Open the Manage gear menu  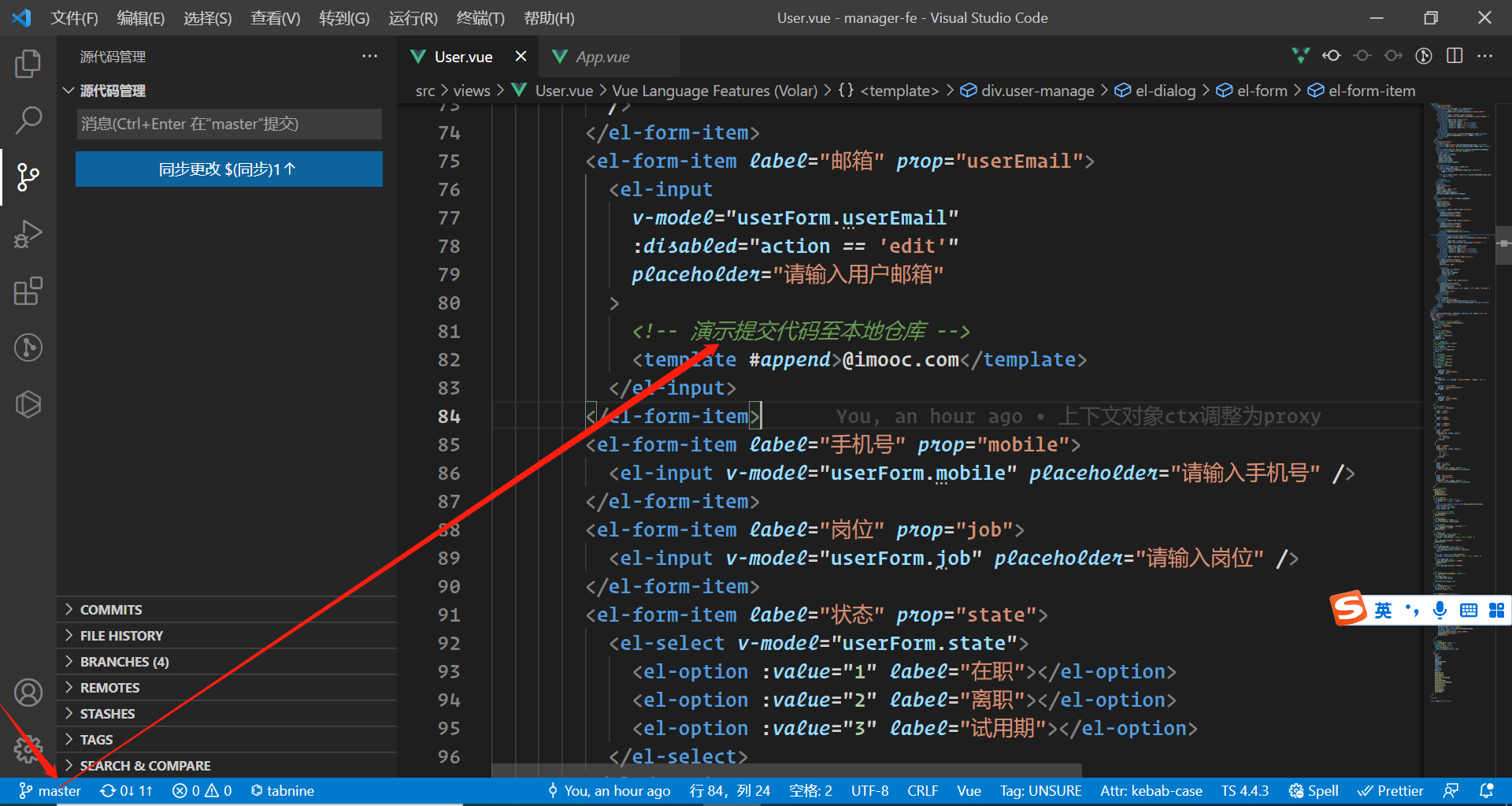click(28, 749)
